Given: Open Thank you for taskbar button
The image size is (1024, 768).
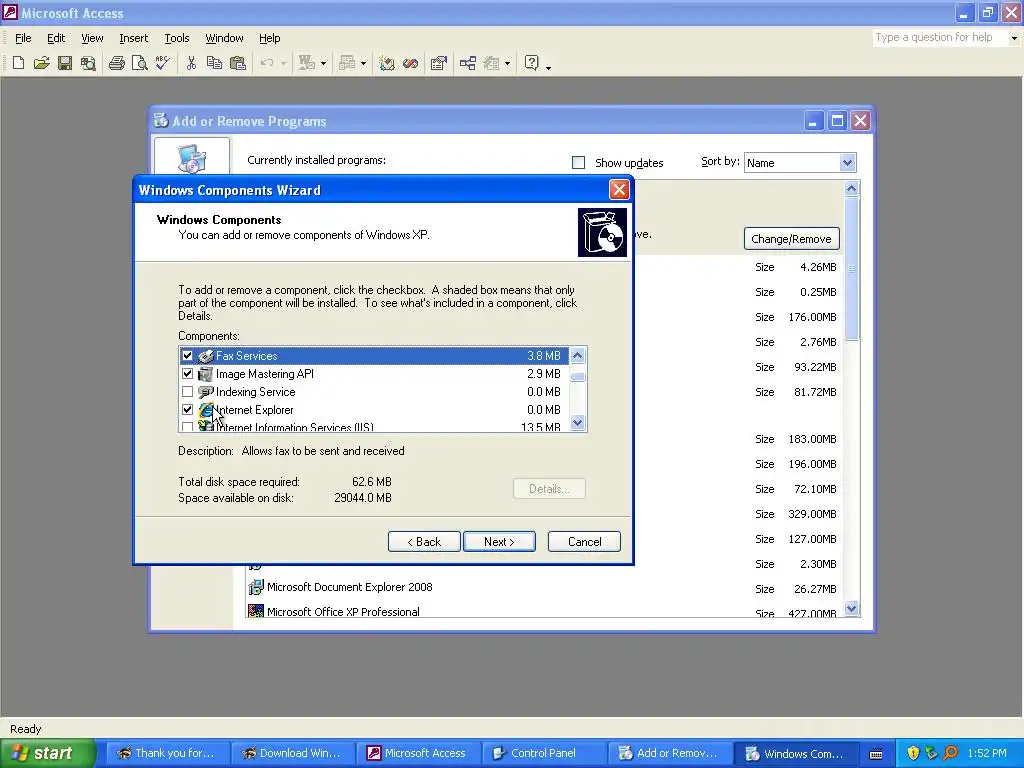Looking at the screenshot, I should [x=168, y=753].
